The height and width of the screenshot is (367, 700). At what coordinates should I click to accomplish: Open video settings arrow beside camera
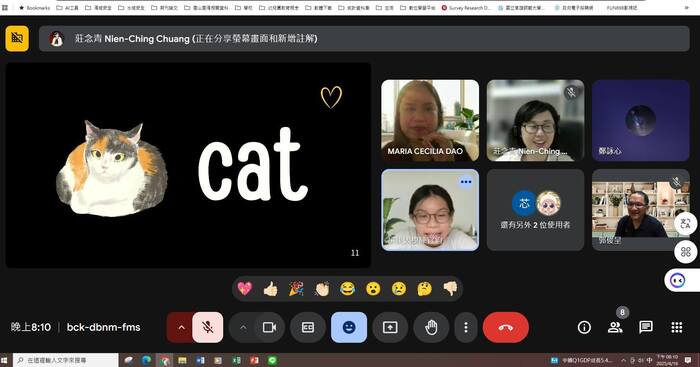click(243, 327)
